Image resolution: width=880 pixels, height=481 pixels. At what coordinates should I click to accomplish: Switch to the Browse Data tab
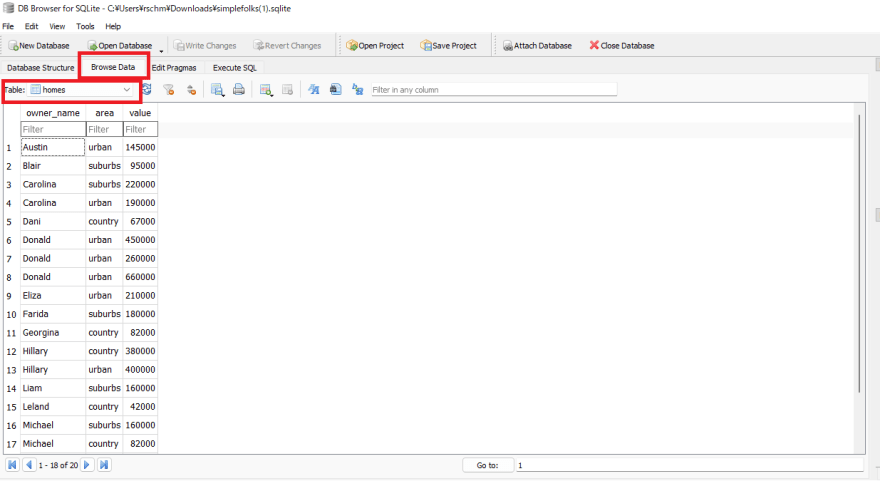[x=113, y=67]
